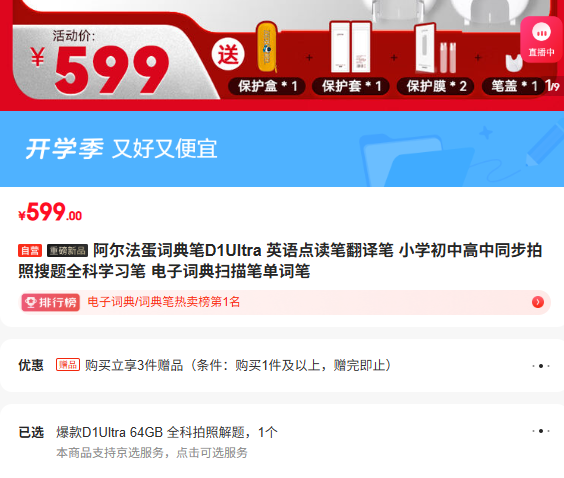
Task: Click the 保护盒 *1 gift label
Action: point(267,86)
